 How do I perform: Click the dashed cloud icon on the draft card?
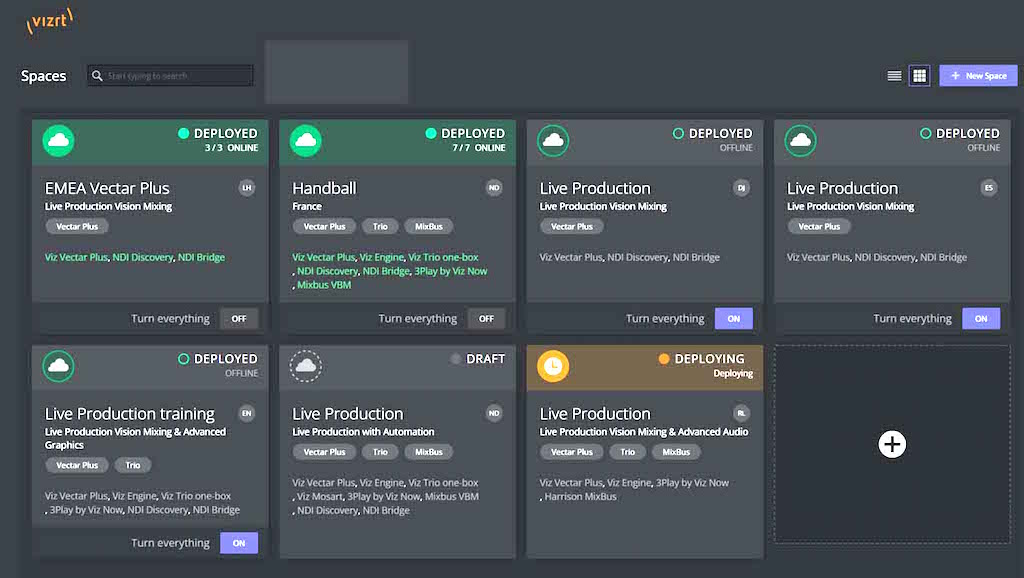[306, 366]
